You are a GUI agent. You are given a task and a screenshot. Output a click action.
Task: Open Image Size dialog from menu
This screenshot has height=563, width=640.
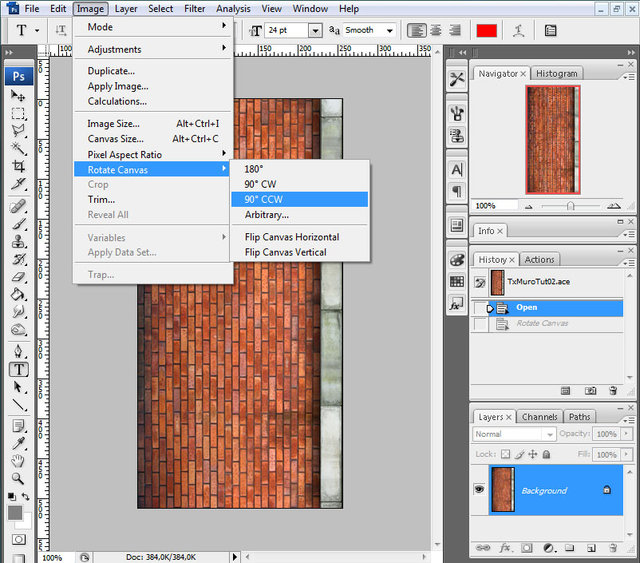click(115, 124)
